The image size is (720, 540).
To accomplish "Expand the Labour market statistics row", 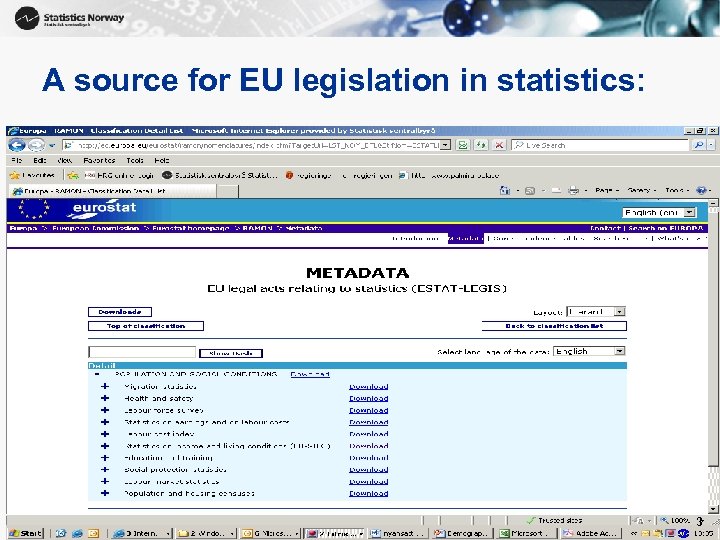I will coord(105,481).
